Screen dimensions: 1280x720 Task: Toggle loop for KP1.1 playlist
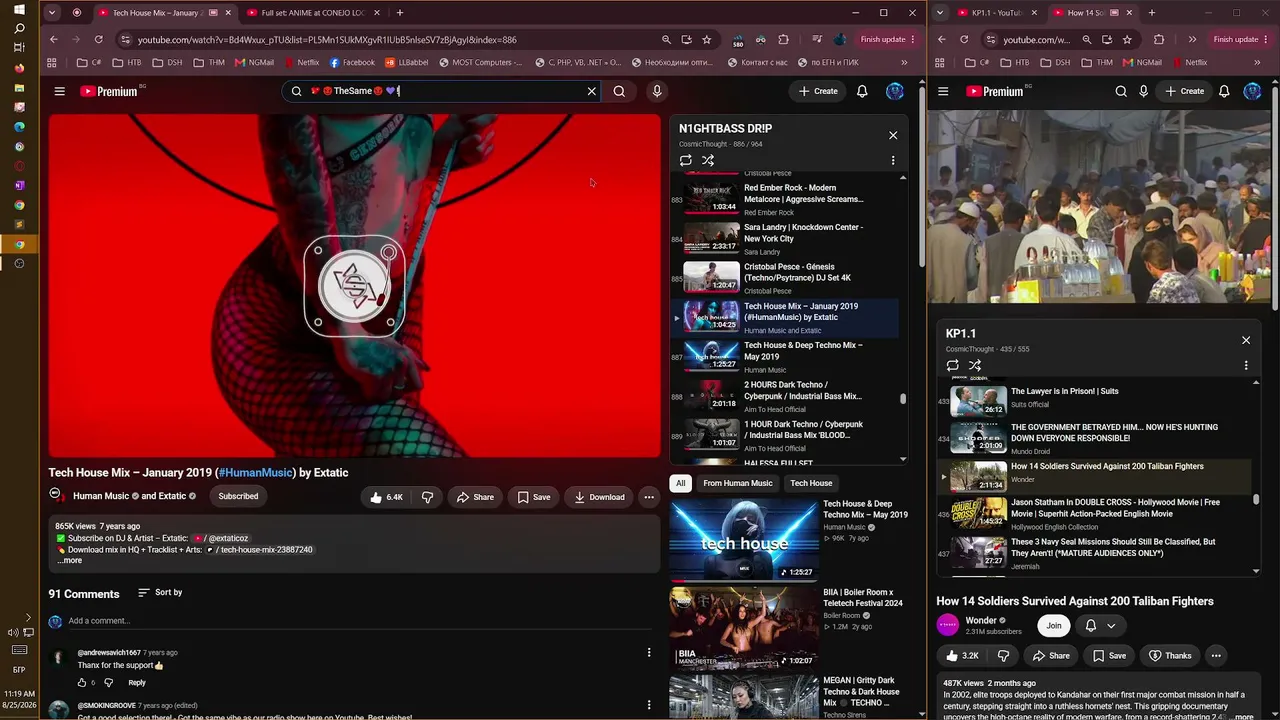coord(953,365)
